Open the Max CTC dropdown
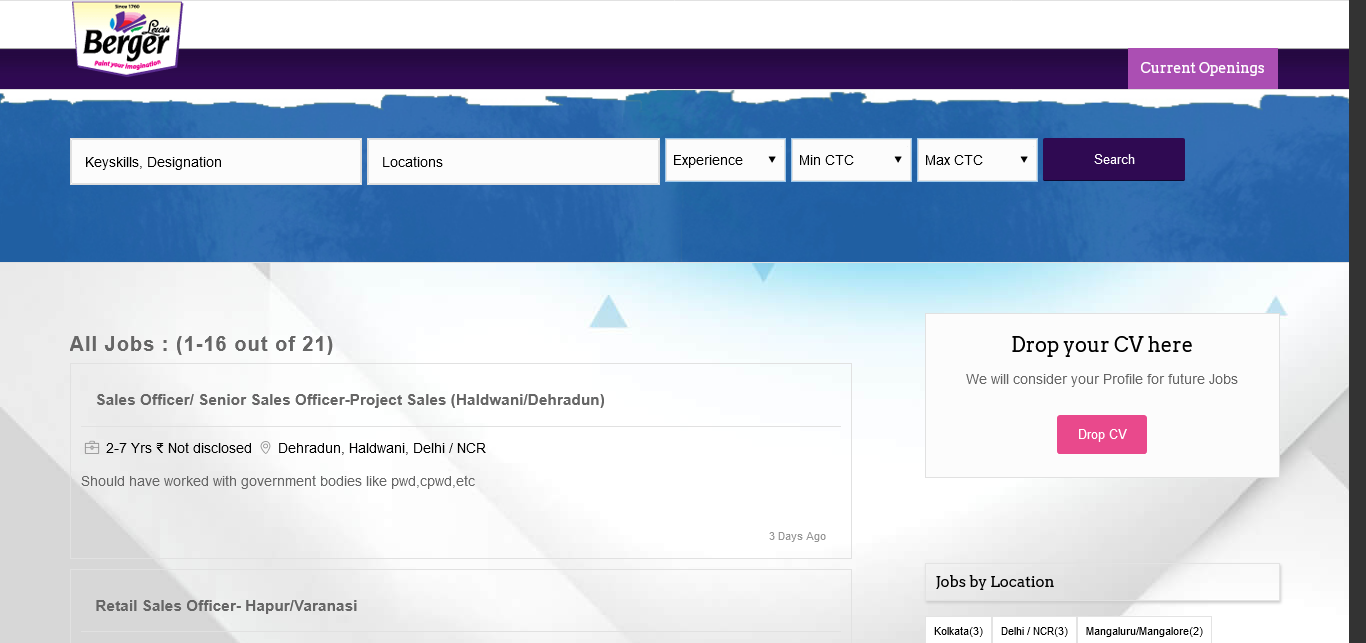 [x=977, y=160]
